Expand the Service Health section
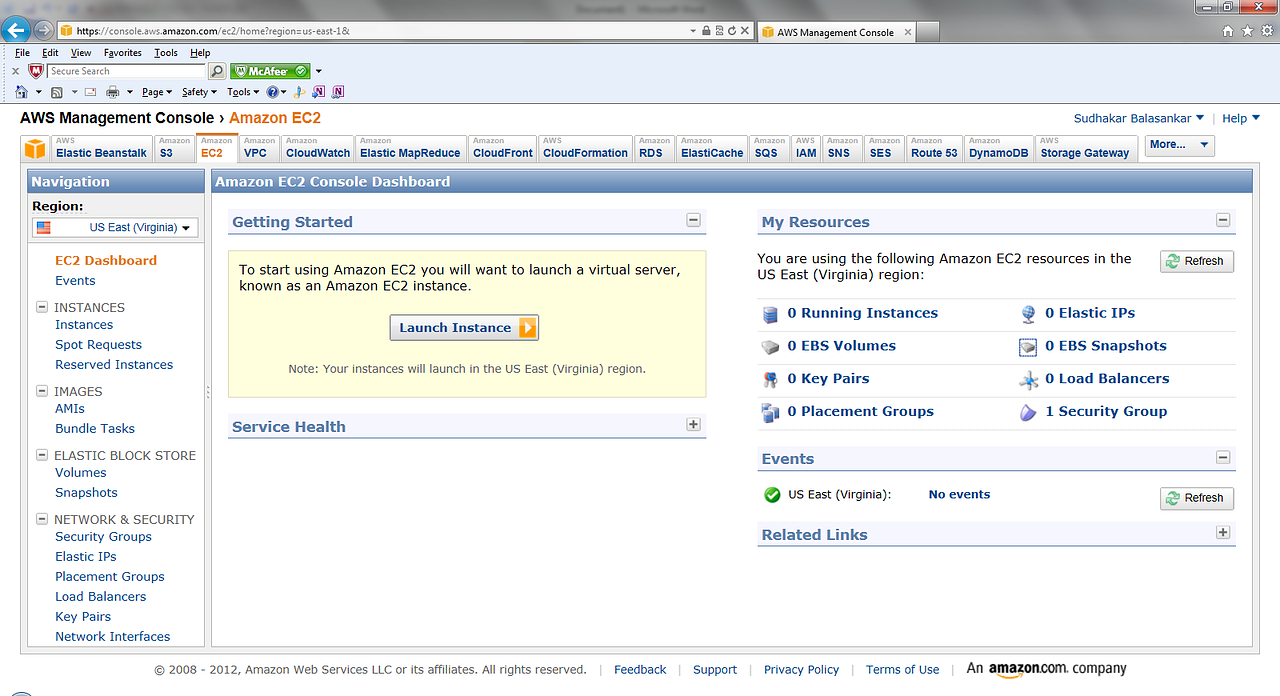Viewport: 1280px width, 696px height. pos(693,425)
